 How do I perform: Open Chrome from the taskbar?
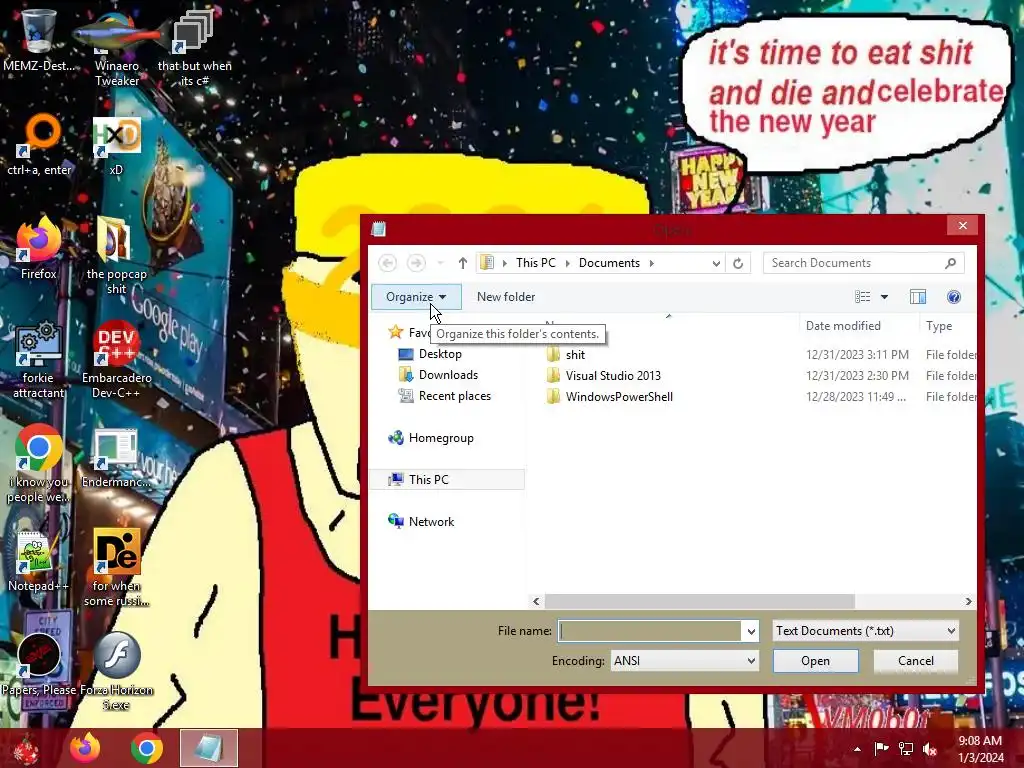[146, 748]
